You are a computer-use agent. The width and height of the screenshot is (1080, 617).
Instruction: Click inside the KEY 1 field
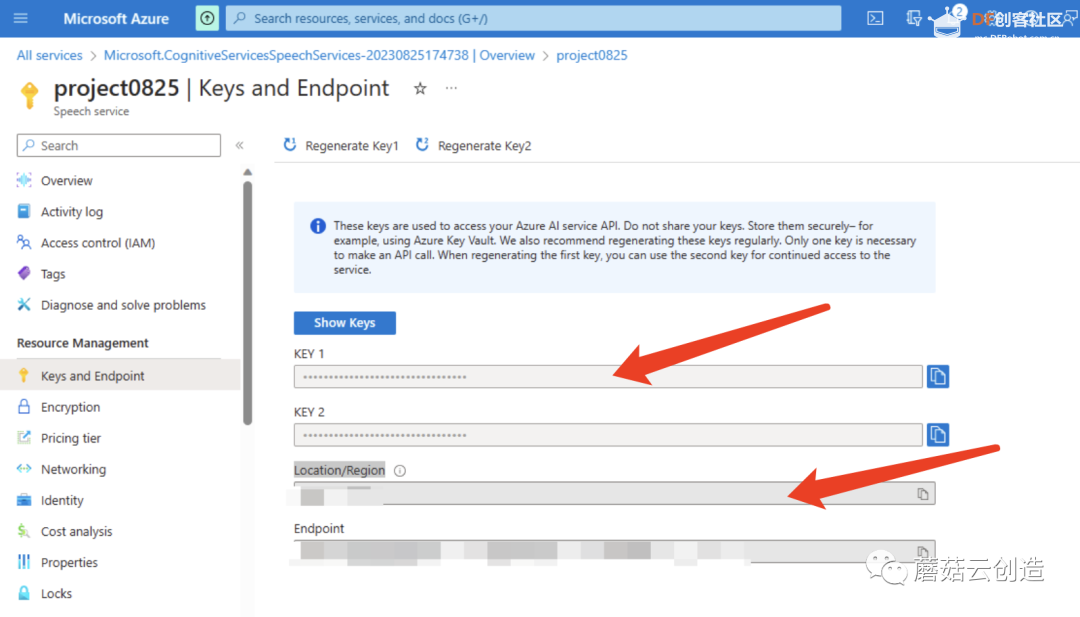608,377
